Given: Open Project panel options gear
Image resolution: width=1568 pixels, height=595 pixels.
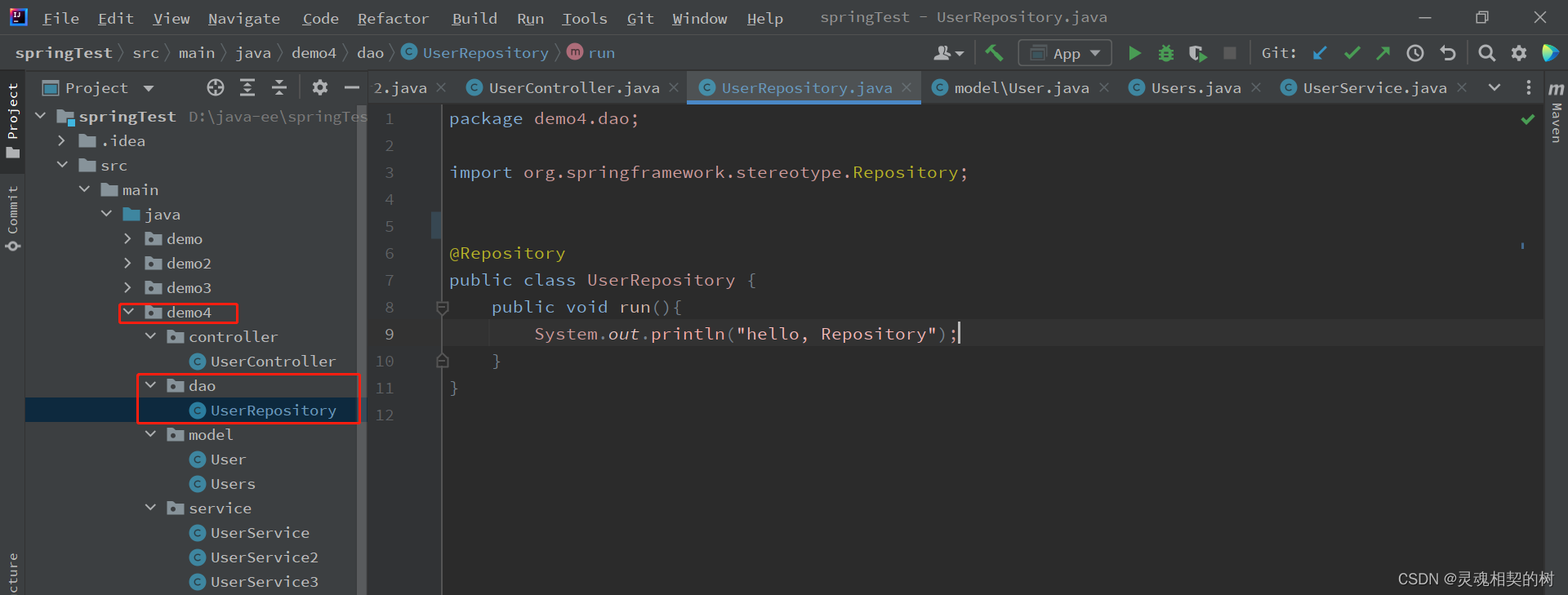Looking at the screenshot, I should click(x=320, y=87).
